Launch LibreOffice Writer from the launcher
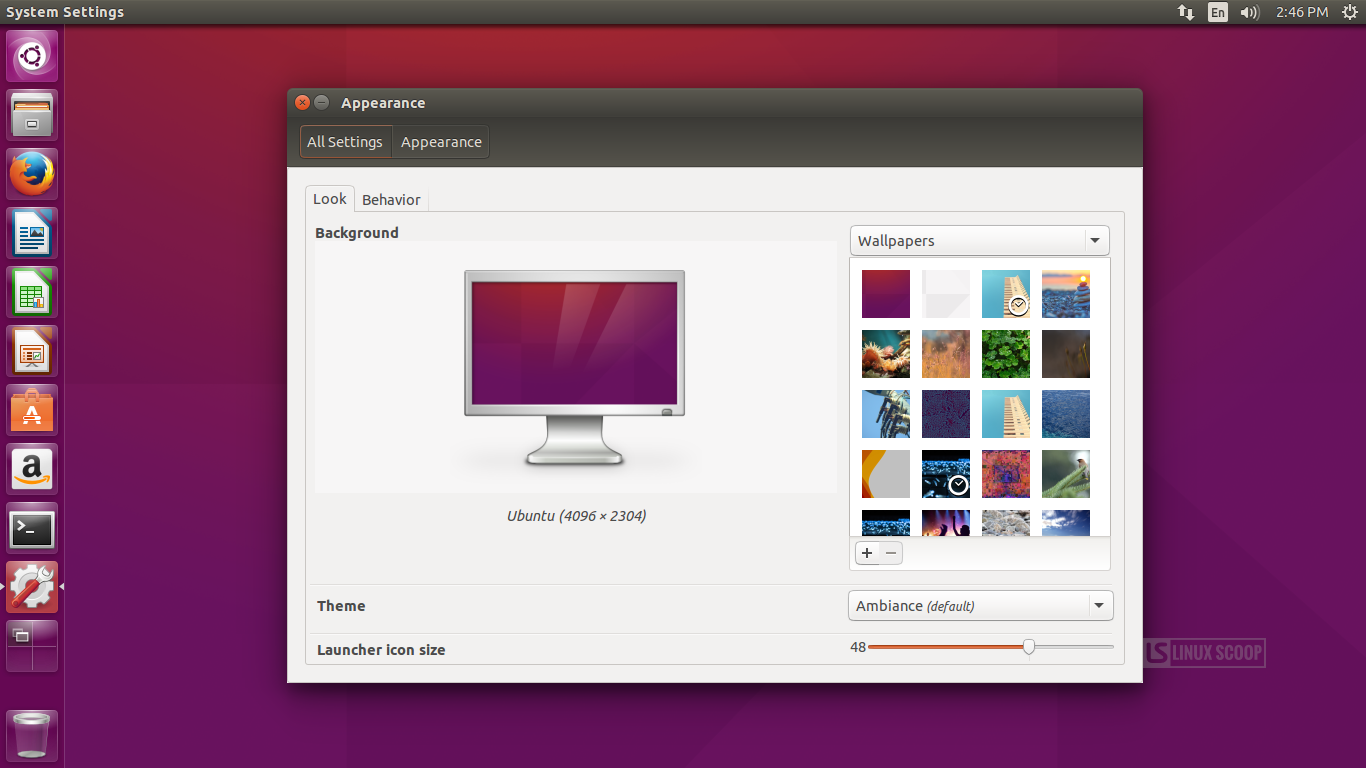 click(31, 232)
